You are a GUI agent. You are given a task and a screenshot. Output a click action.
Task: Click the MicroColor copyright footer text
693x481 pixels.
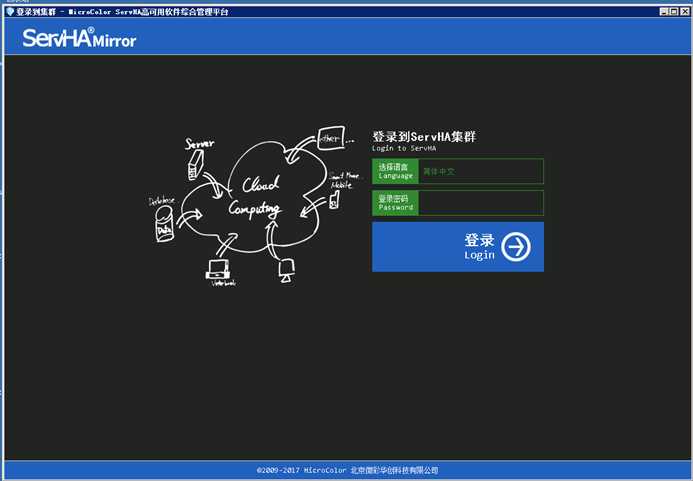tap(347, 470)
